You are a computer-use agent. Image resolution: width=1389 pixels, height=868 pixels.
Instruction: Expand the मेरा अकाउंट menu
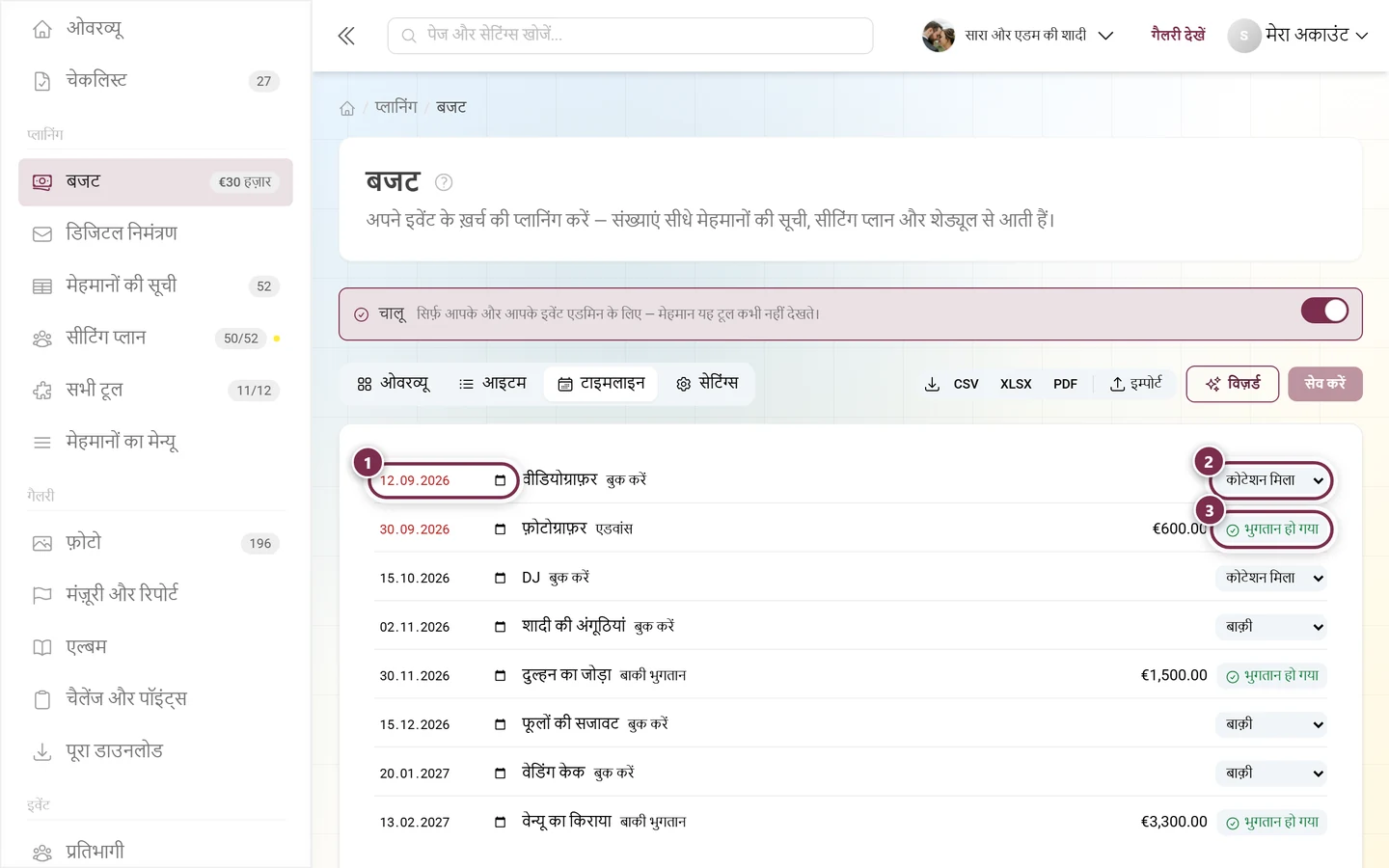pos(1298,36)
